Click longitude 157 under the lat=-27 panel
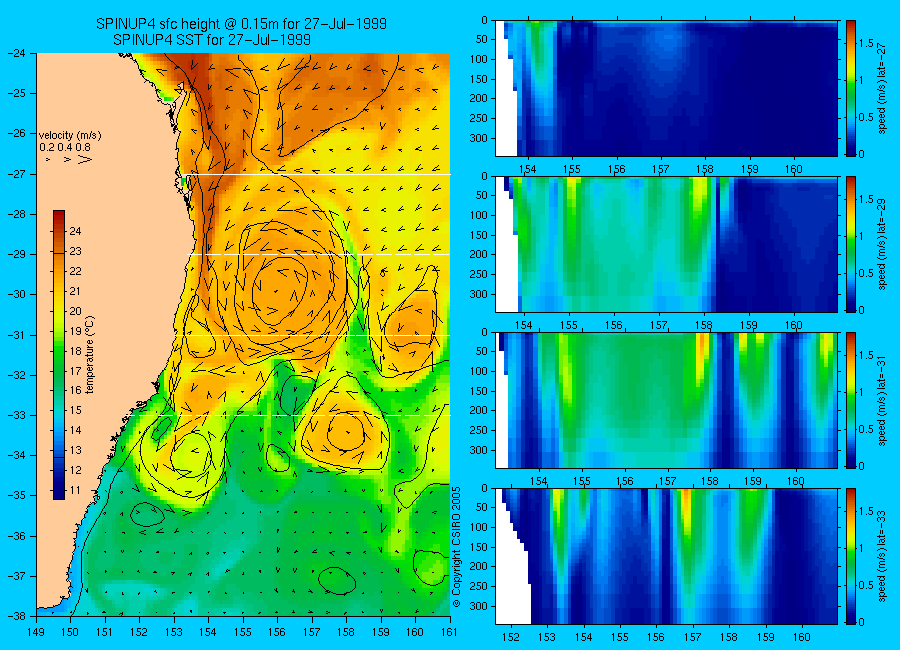The image size is (900, 650). (x=661, y=169)
